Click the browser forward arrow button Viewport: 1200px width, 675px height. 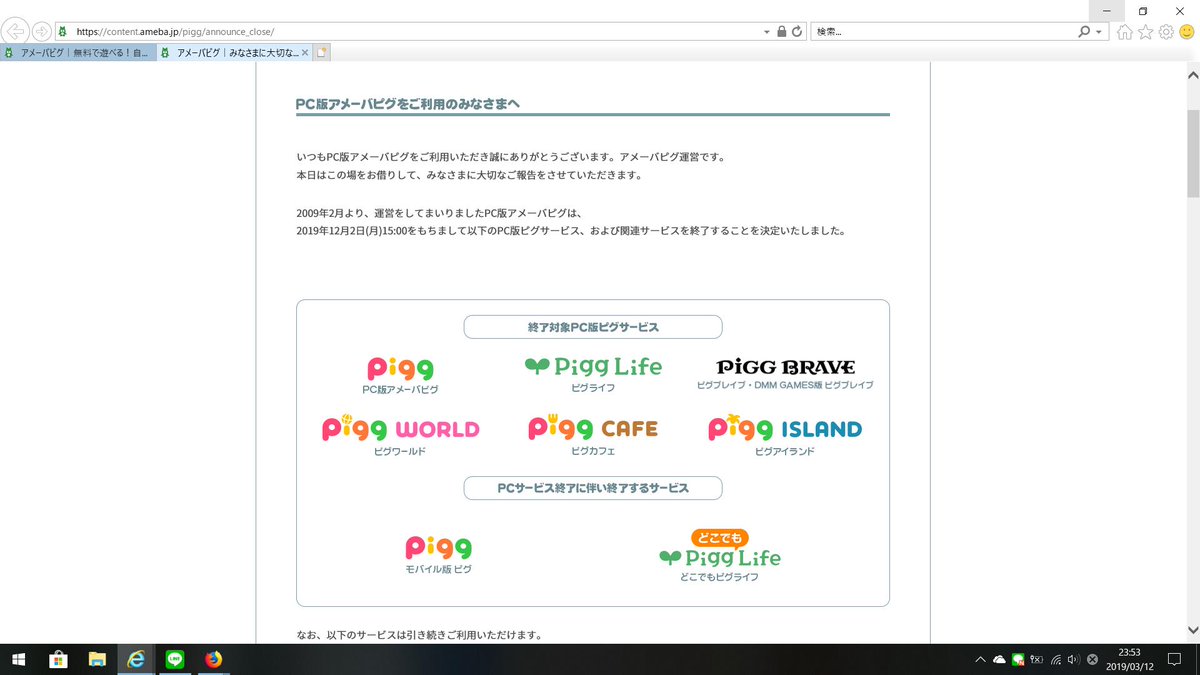coord(42,31)
